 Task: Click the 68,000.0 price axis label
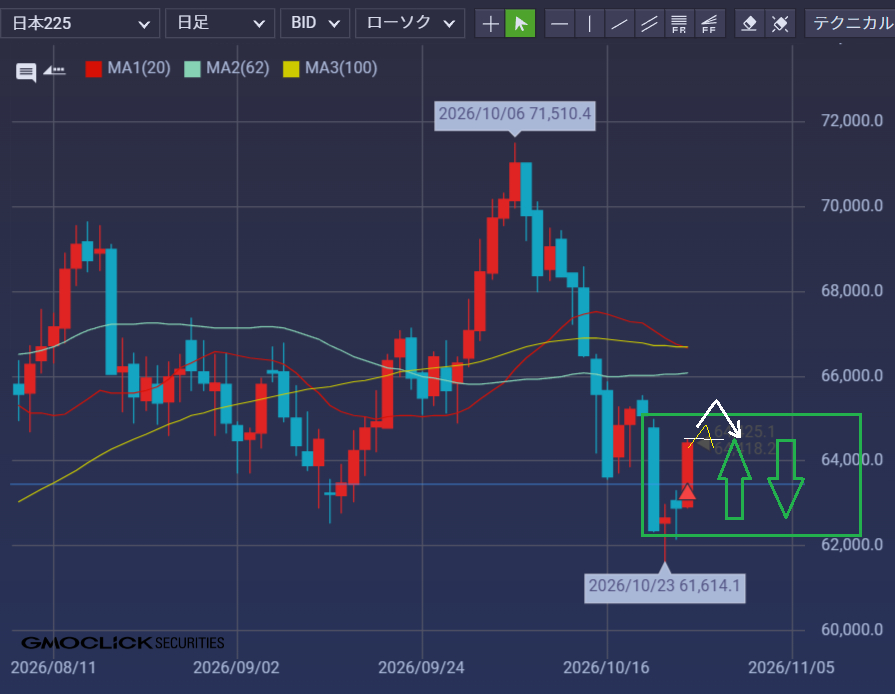click(852, 290)
